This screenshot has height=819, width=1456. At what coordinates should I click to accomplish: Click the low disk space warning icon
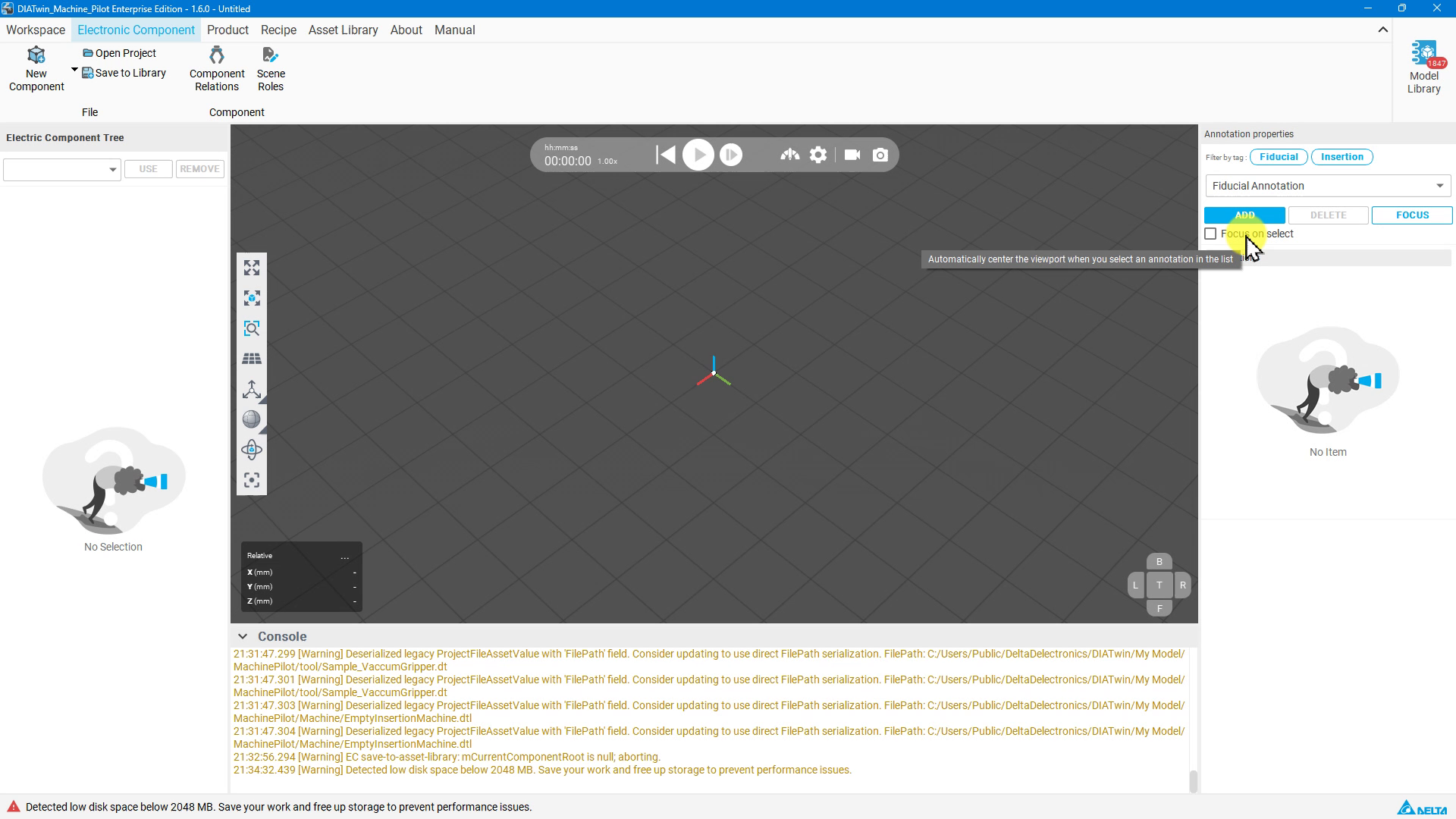(14, 806)
